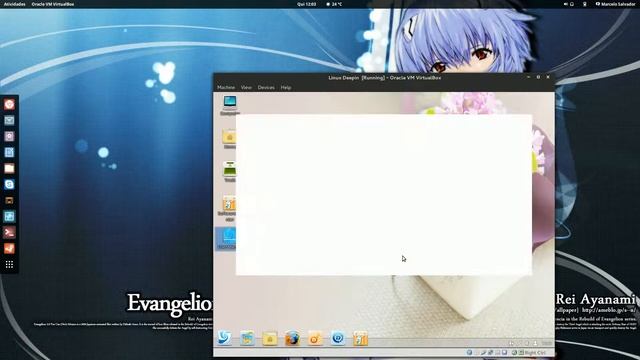Image resolution: width=640 pixels, height=360 pixels.
Task: Click the guest system tray clock
Action: pyautogui.click(x=547, y=343)
